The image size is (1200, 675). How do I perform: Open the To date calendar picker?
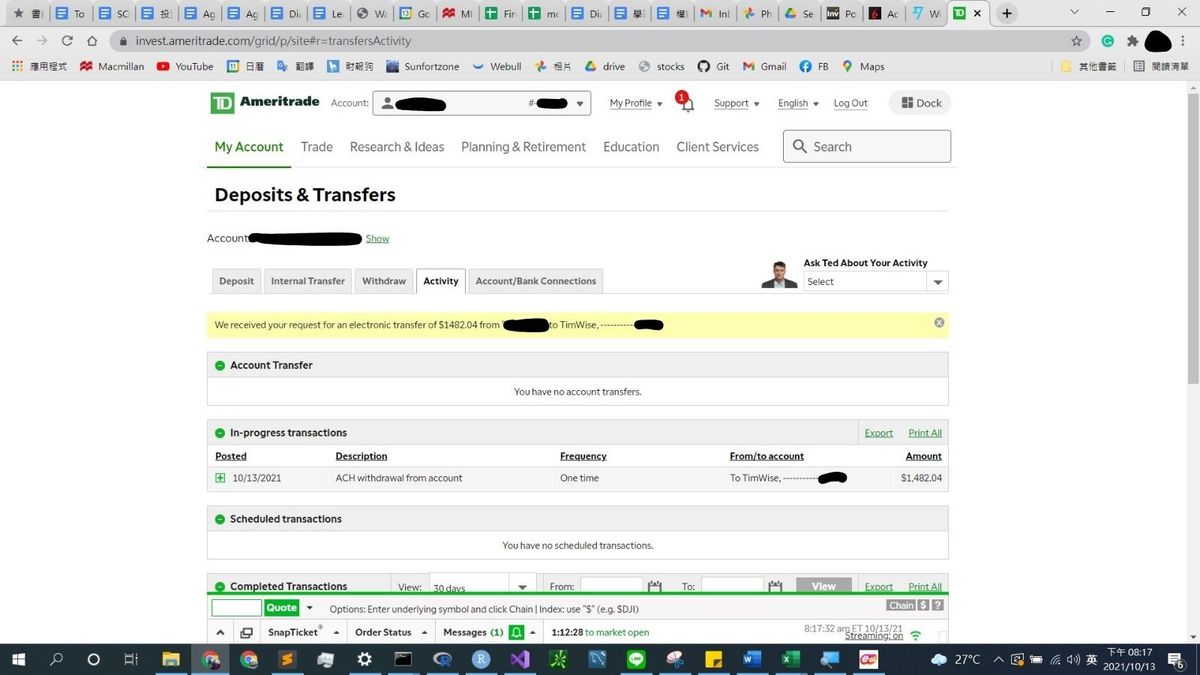coord(775,587)
